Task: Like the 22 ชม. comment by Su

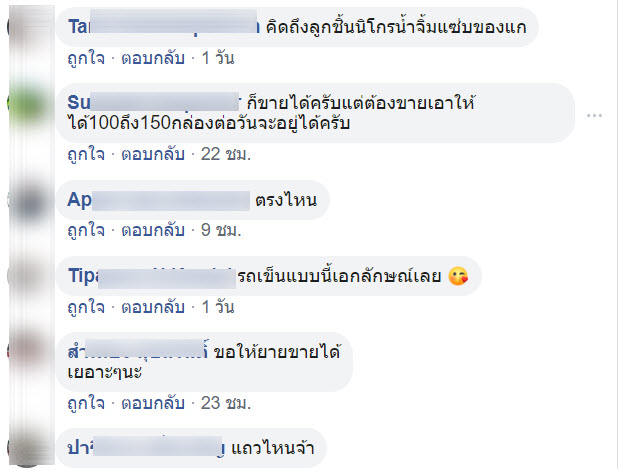Action: point(86,154)
